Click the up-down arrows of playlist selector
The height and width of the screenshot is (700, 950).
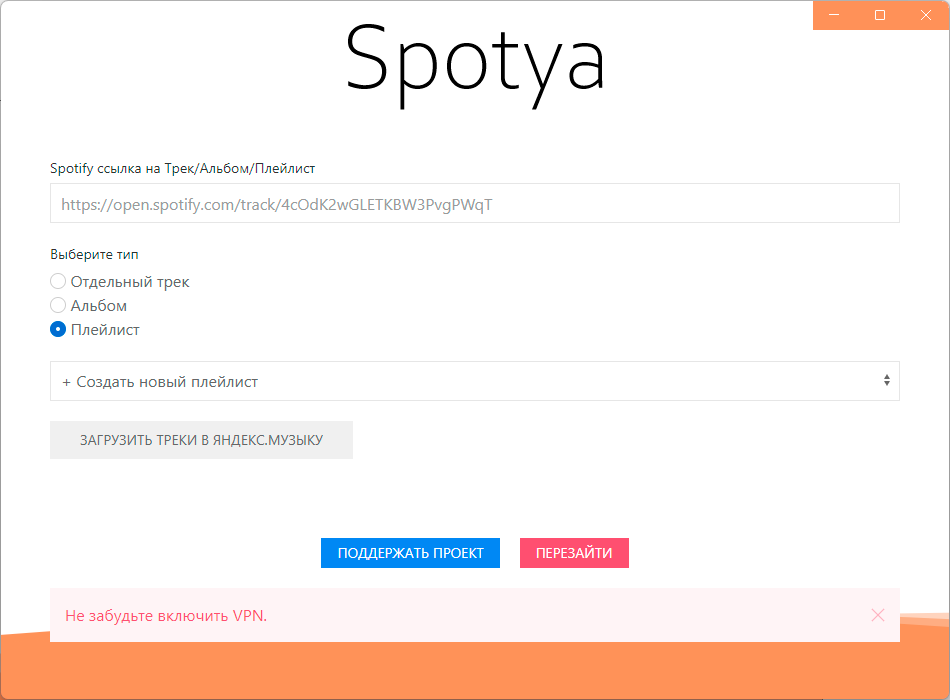[x=886, y=381]
